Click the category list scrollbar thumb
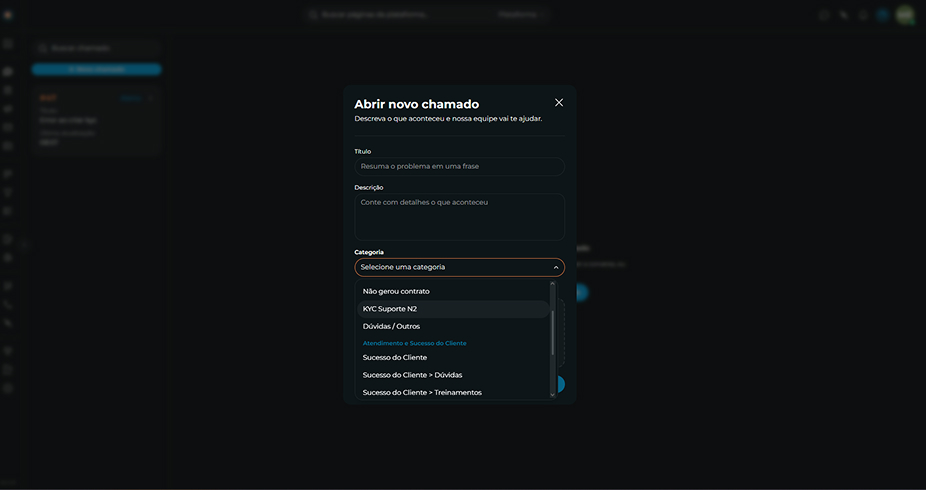 (553, 333)
